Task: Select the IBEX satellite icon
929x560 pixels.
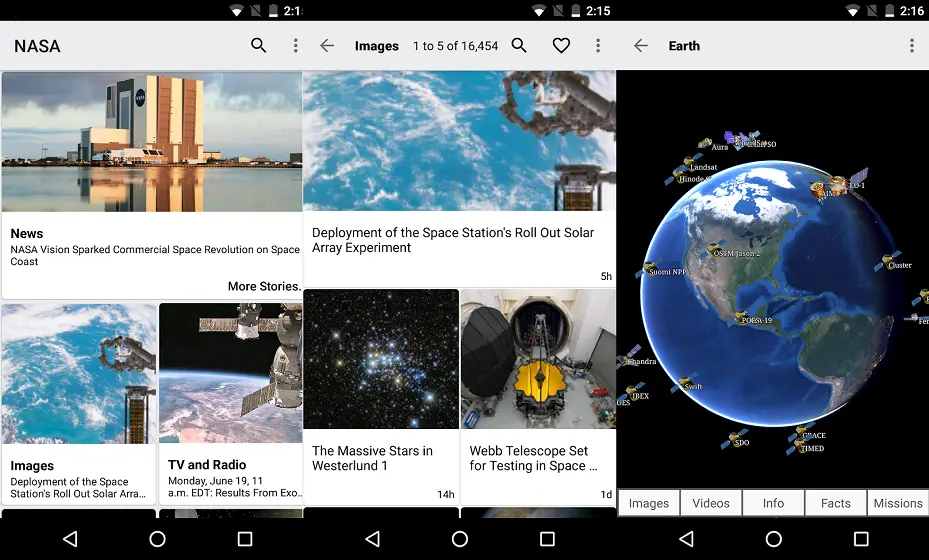Action: pyautogui.click(x=632, y=391)
